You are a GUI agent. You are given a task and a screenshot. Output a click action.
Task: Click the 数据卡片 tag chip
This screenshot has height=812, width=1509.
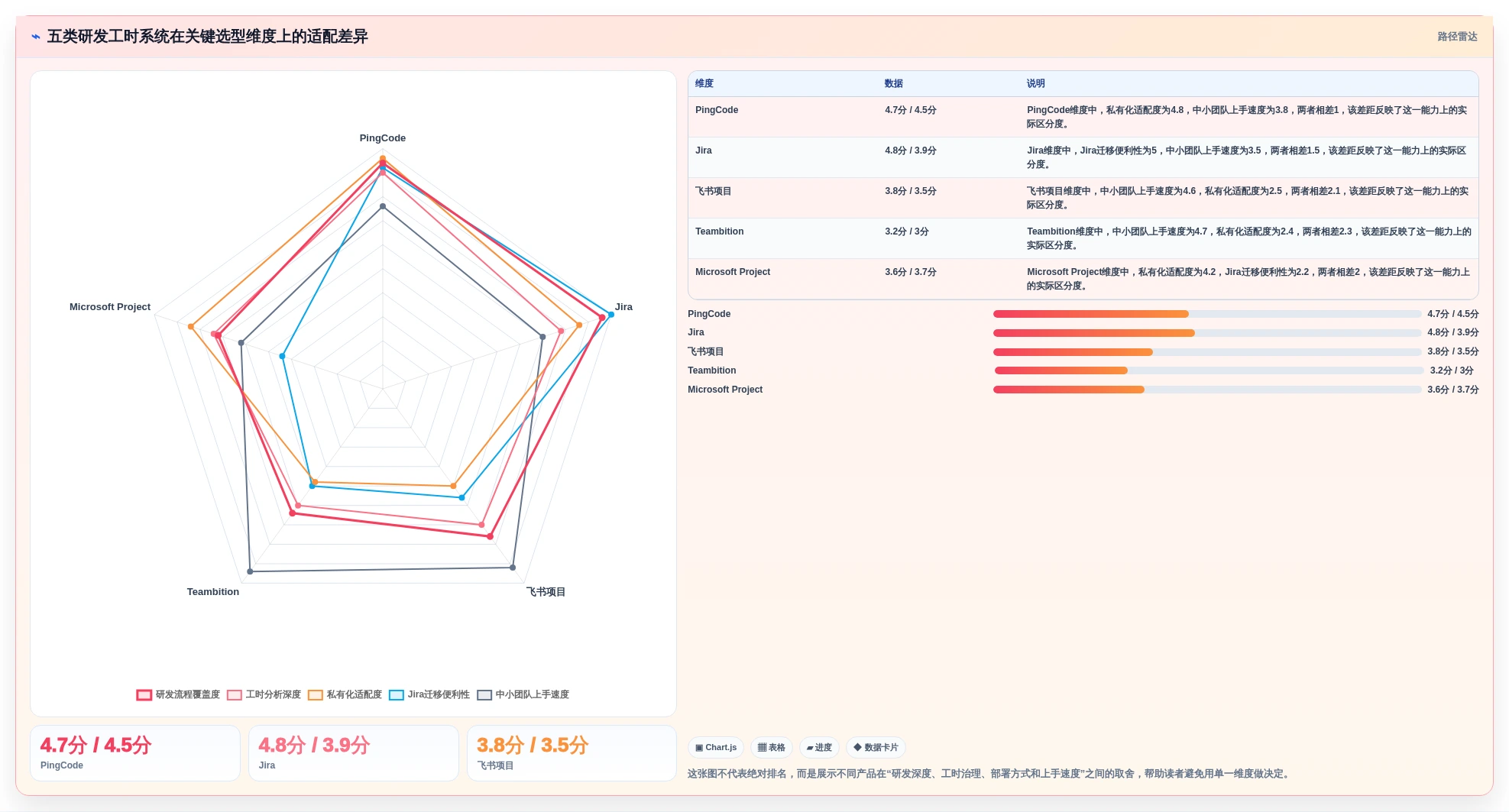tap(876, 748)
